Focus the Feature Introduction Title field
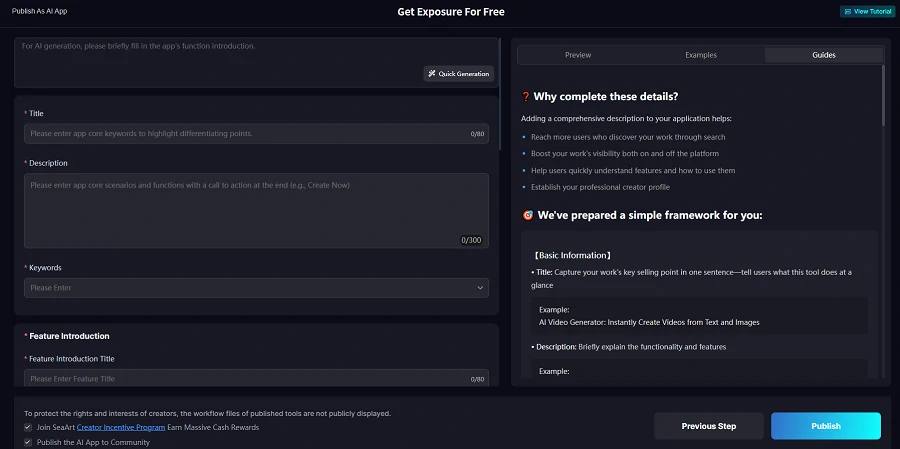 (x=256, y=378)
